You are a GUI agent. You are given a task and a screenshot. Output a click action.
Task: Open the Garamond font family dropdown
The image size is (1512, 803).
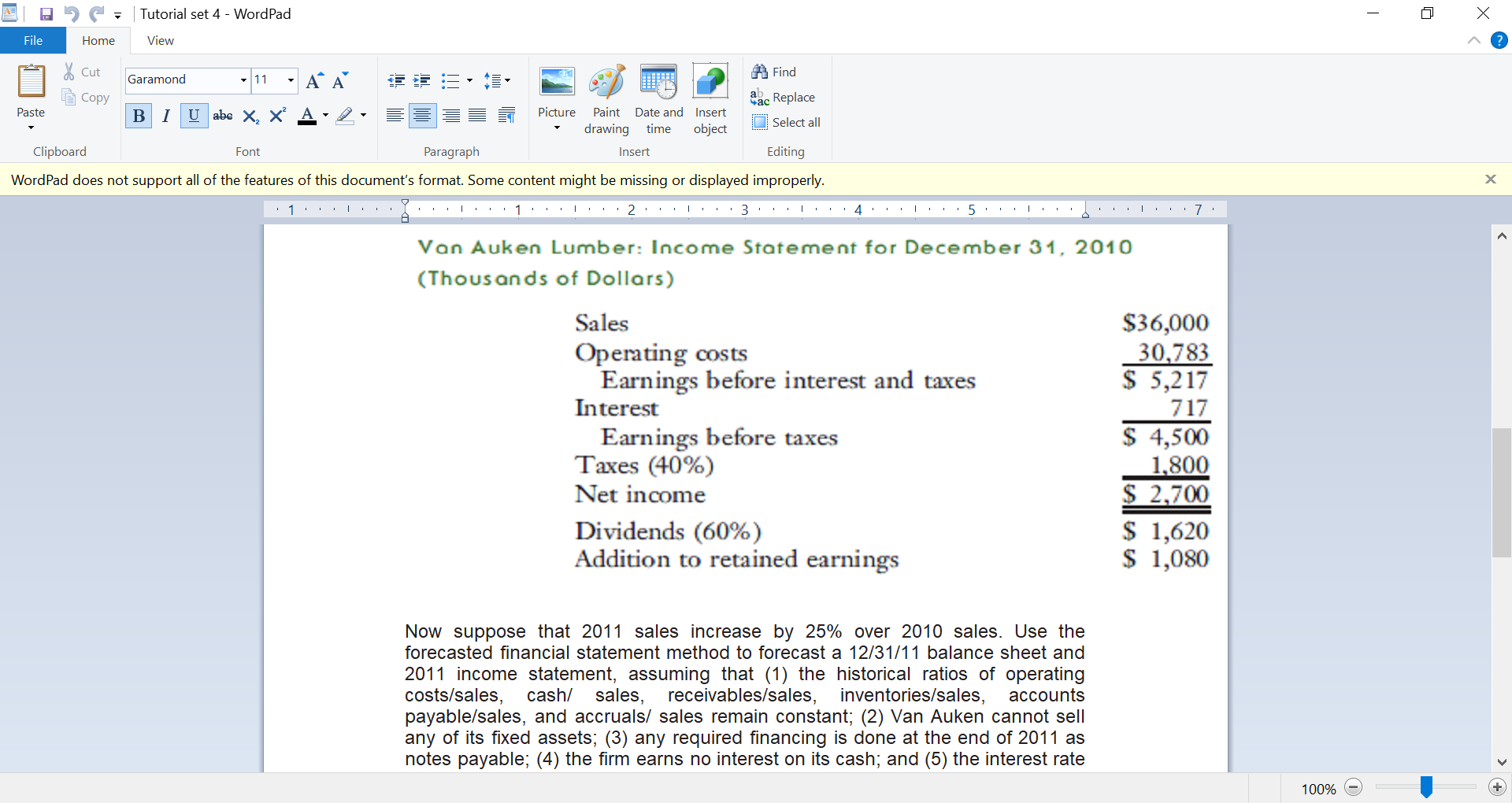coord(243,80)
